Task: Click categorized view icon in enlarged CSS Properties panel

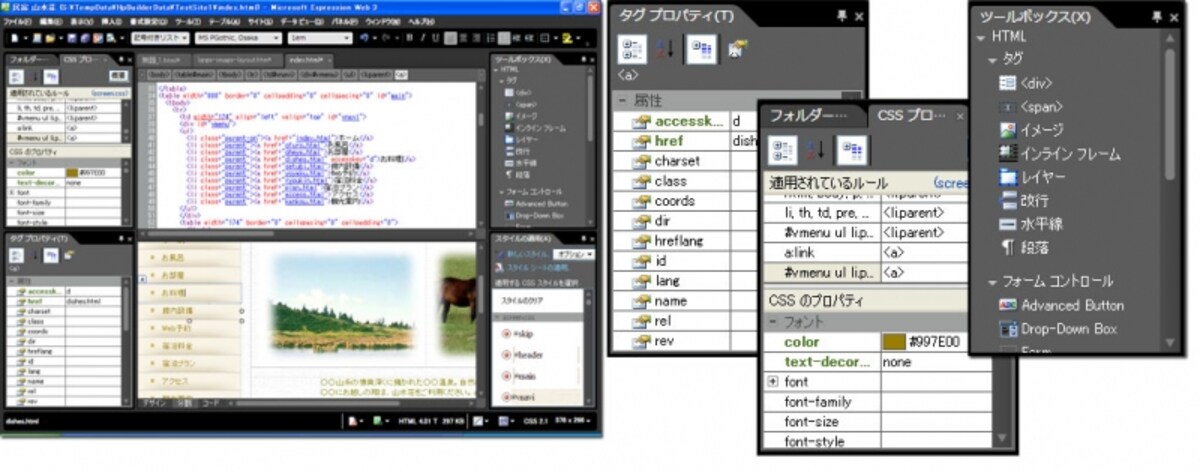Action: tap(784, 150)
